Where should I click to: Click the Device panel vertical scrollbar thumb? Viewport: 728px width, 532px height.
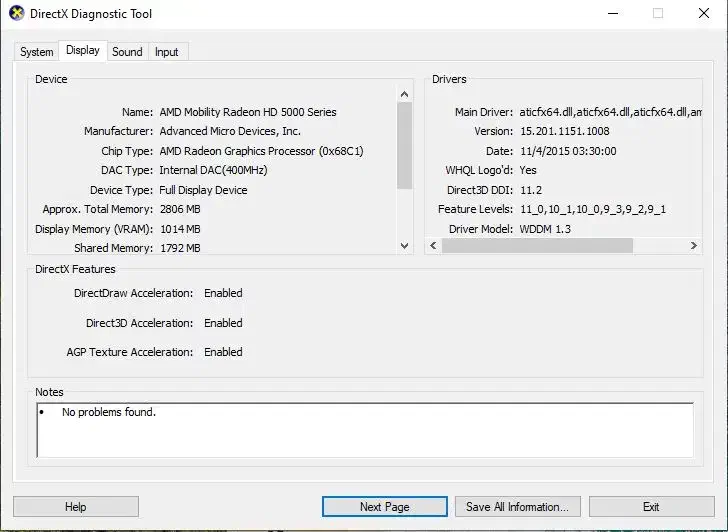click(x=405, y=145)
